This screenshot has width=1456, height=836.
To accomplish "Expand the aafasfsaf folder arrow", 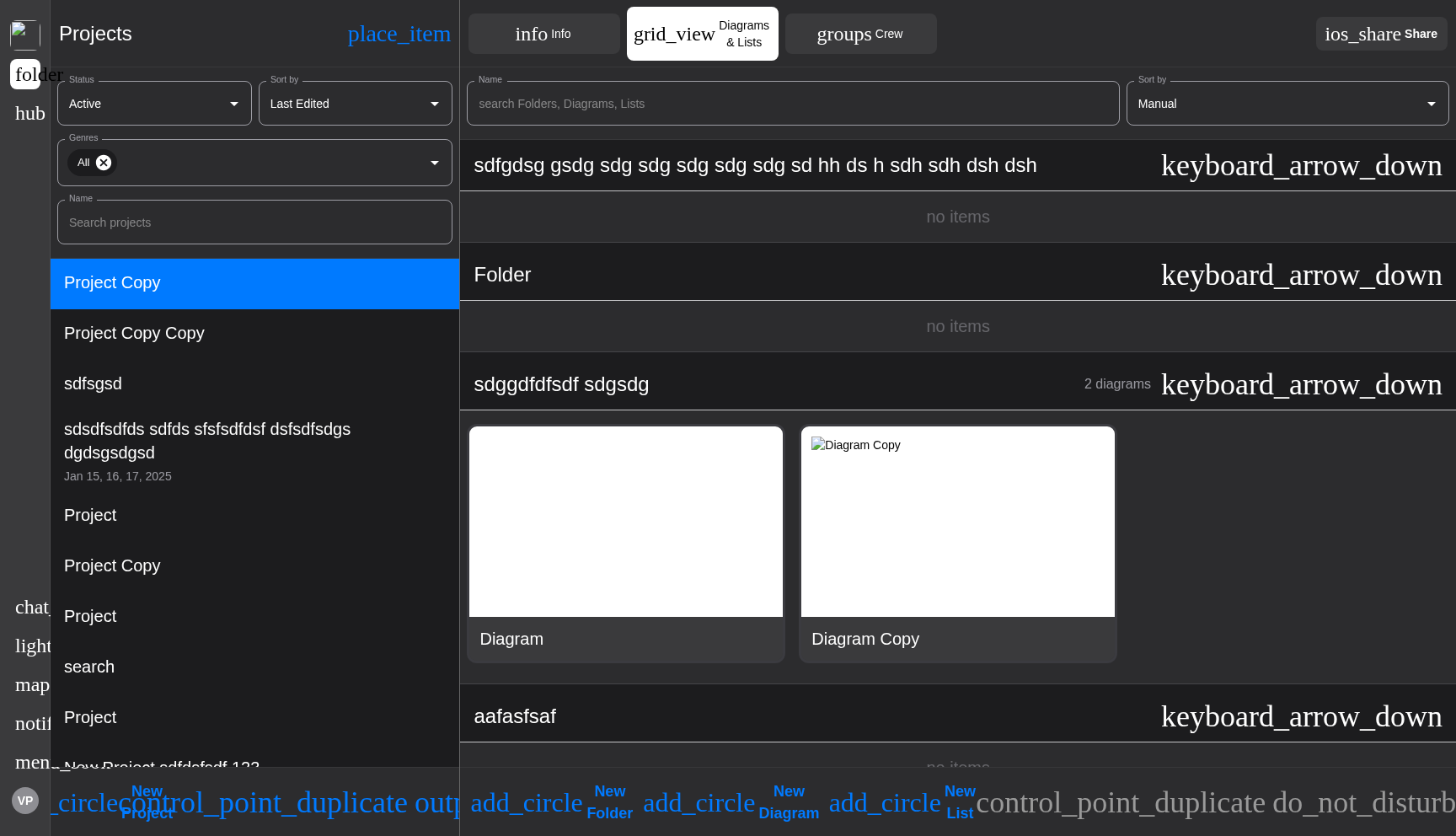I will point(1301,716).
